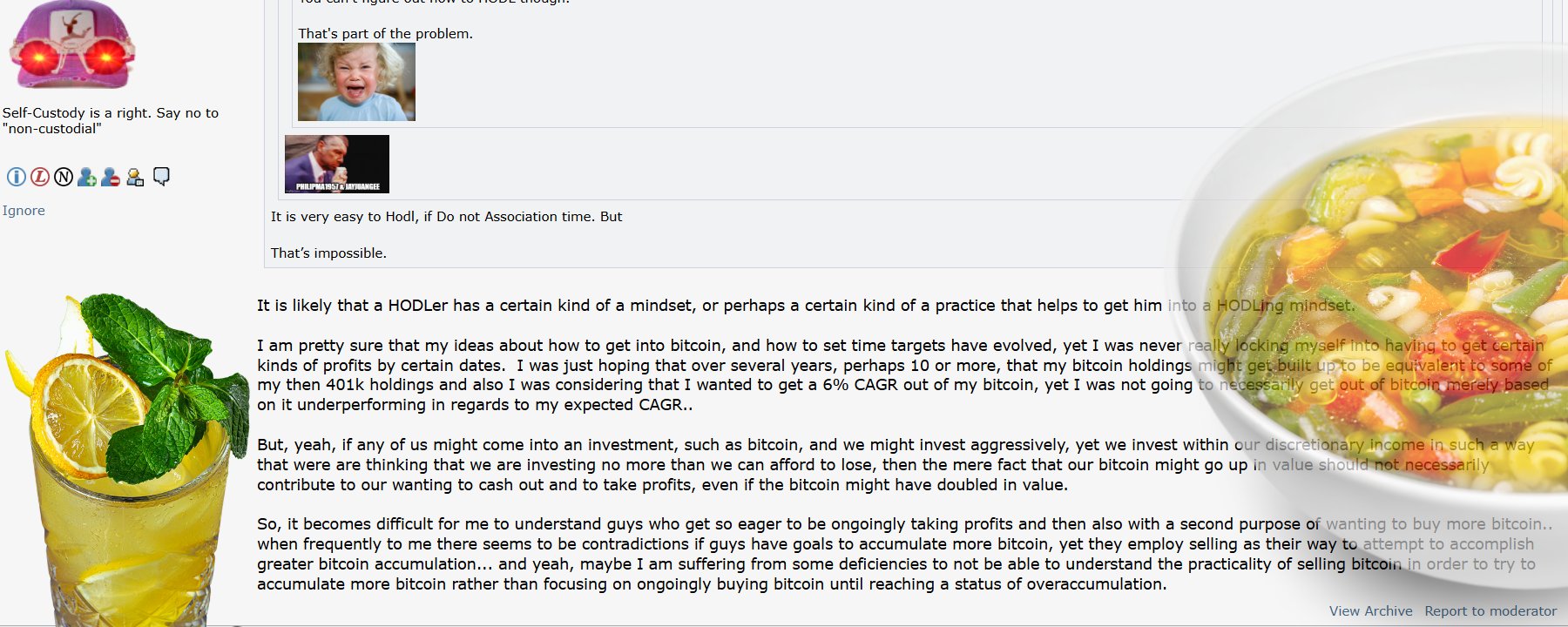Click the "Self-Custody is a right" personal text
Image resolution: width=1568 pixels, height=627 pixels.
click(x=111, y=121)
